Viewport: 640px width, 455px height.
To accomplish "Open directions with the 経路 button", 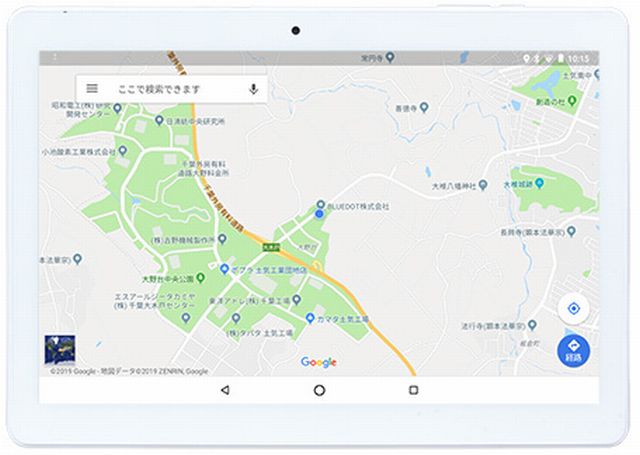I will (x=573, y=351).
